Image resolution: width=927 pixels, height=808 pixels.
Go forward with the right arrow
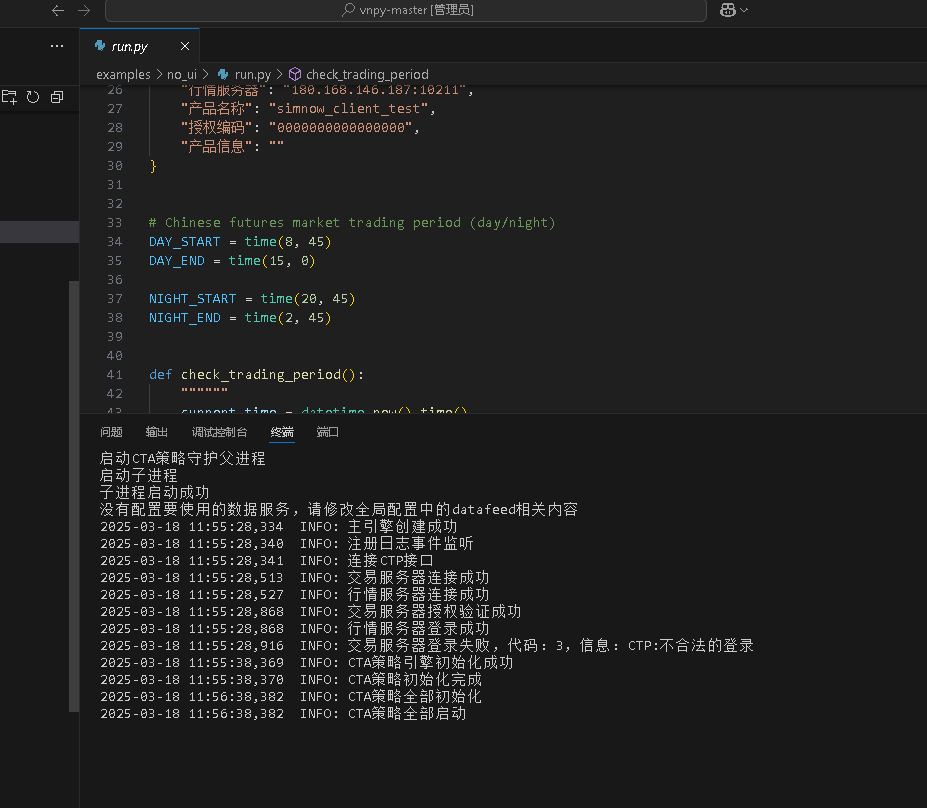84,11
